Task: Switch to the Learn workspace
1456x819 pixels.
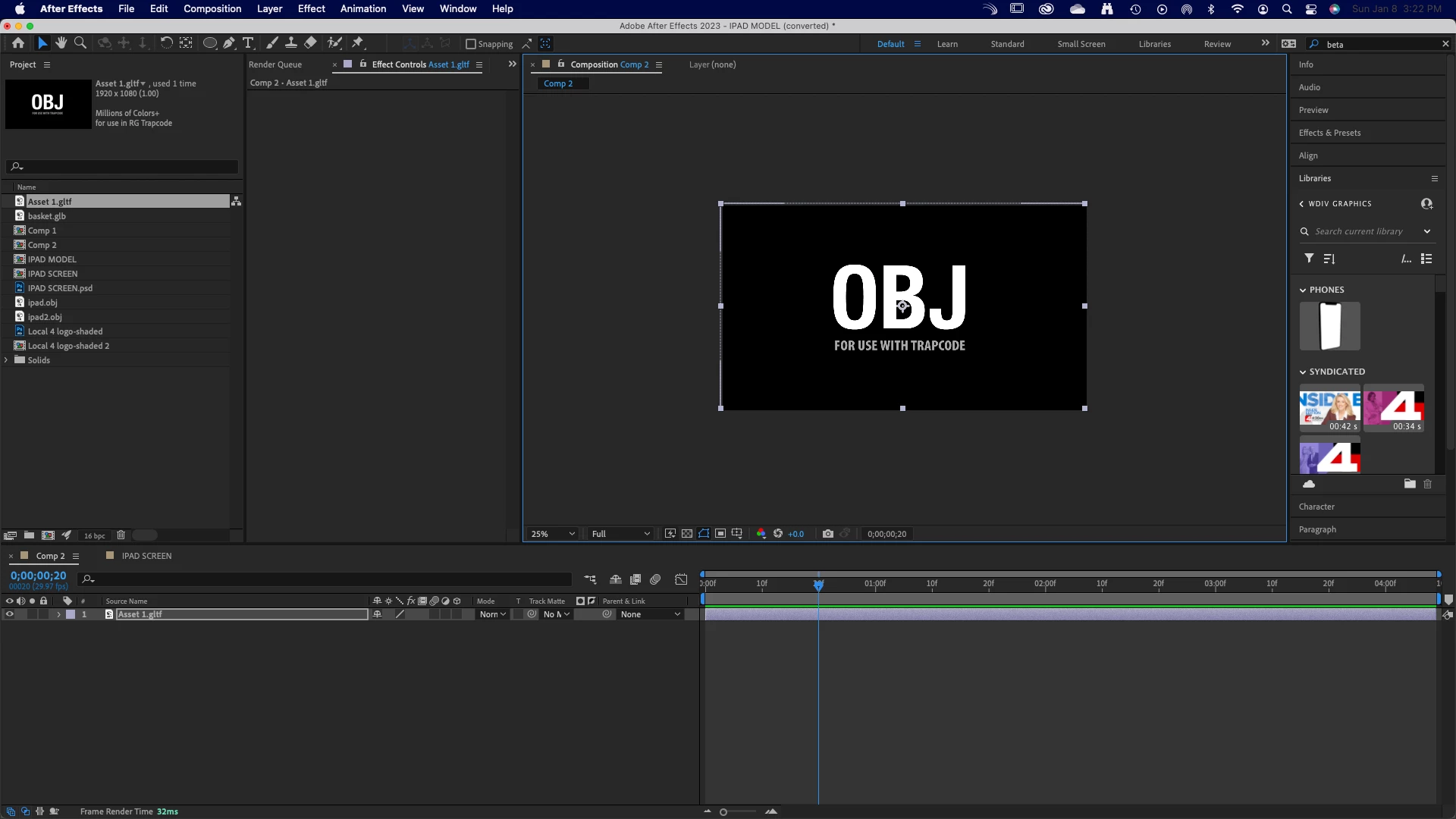Action: click(x=947, y=44)
